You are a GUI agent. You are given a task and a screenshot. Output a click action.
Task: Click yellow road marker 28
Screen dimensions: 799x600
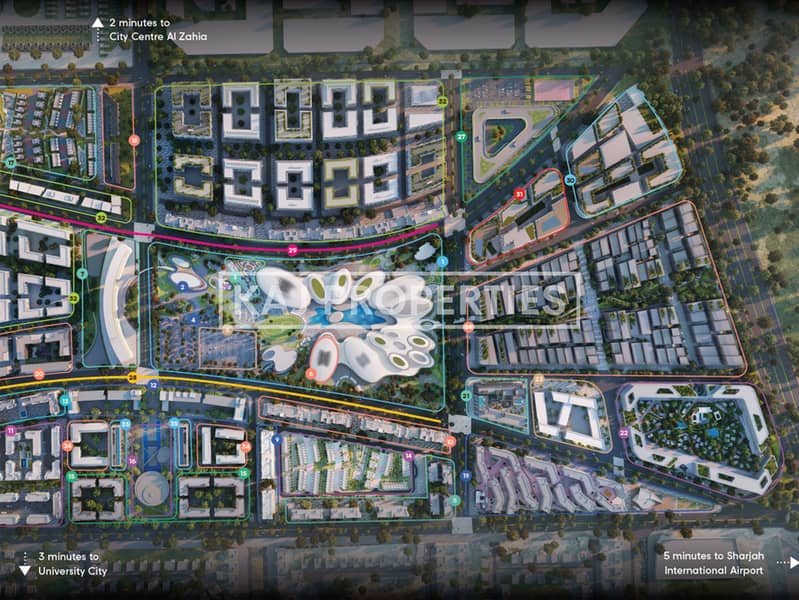click(x=132, y=378)
